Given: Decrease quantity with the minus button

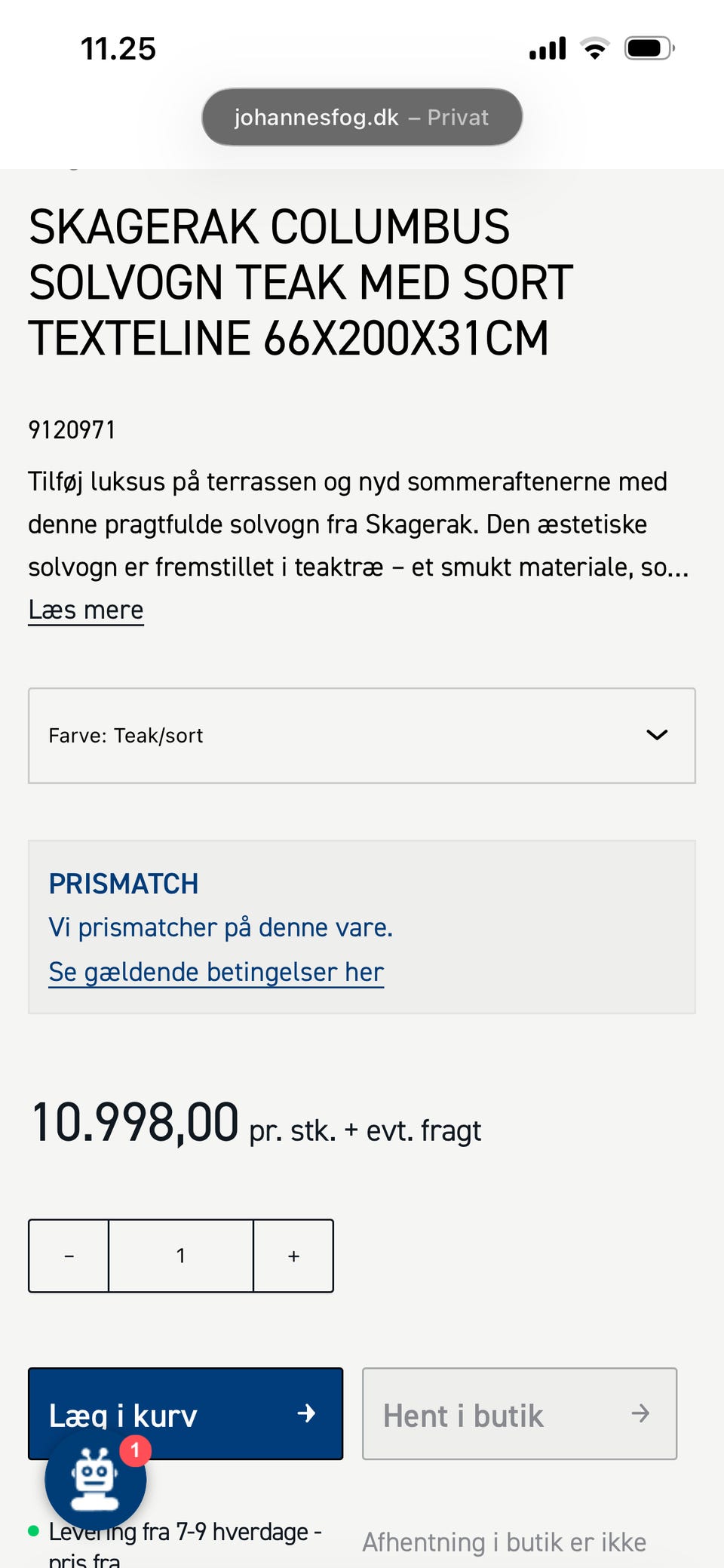Looking at the screenshot, I should (69, 1256).
